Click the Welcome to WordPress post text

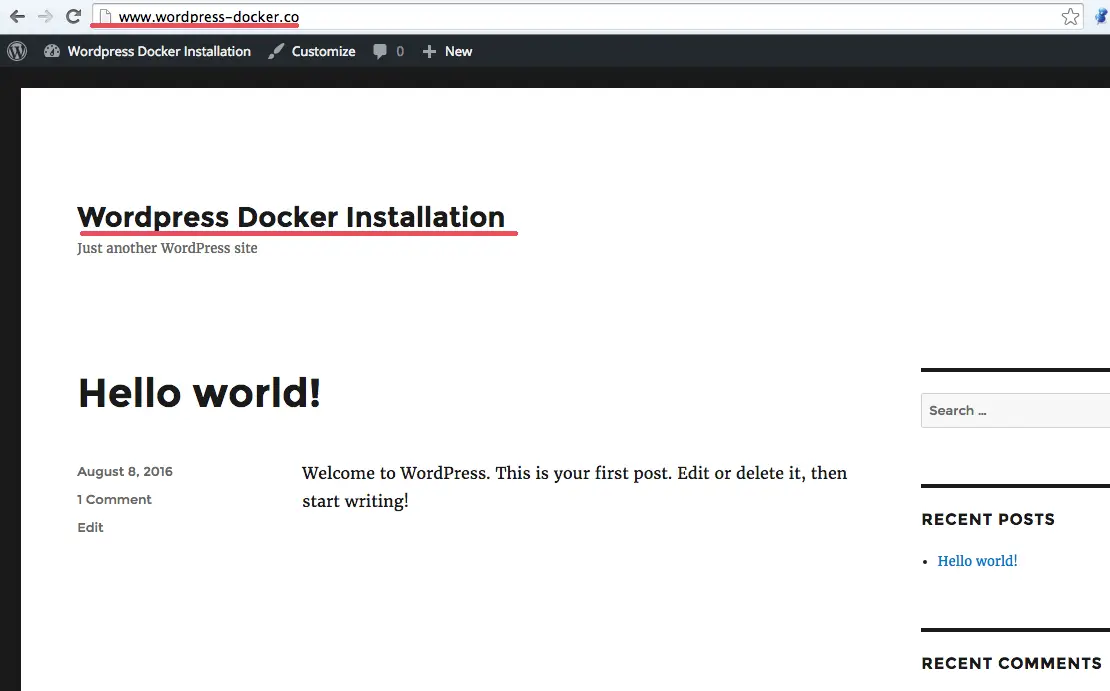click(x=575, y=487)
